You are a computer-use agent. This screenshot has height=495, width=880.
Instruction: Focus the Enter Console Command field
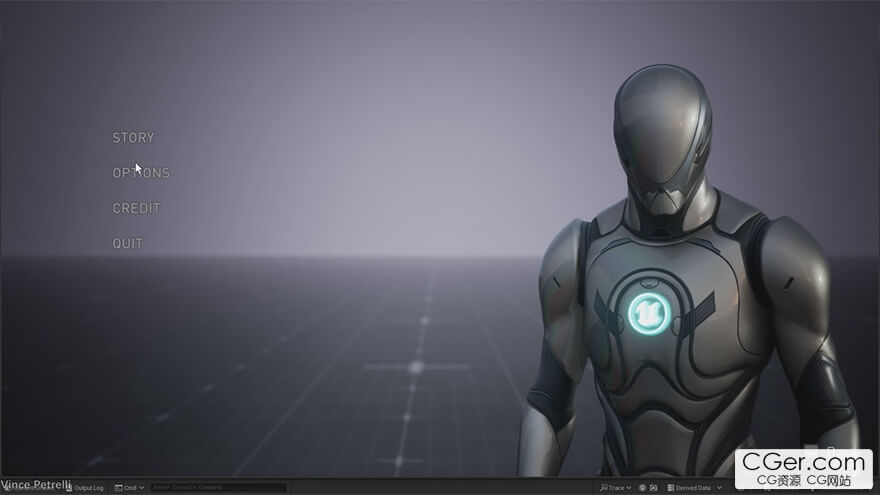coord(219,488)
